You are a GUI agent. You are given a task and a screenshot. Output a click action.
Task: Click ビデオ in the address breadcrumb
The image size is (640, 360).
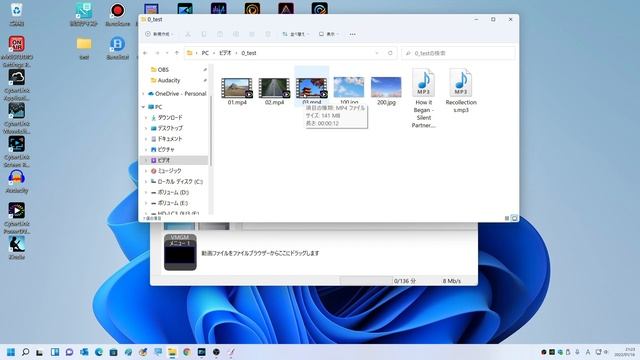click(x=225, y=53)
